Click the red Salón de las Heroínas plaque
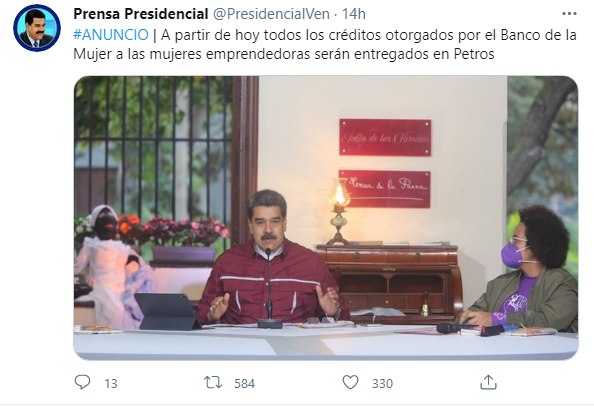The width and height of the screenshot is (594, 407). pos(385,137)
